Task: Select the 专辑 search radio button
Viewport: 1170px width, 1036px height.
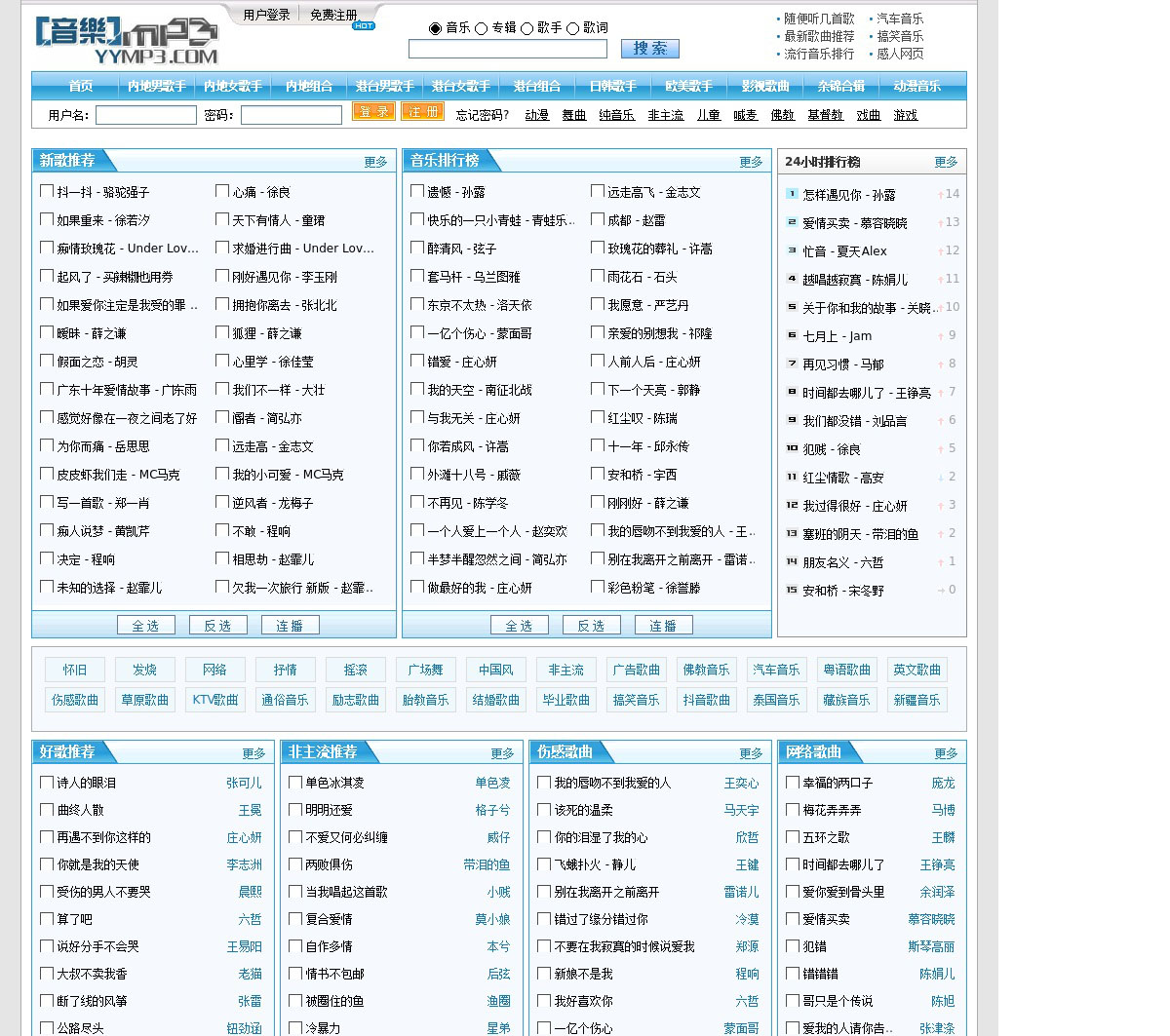Action: (482, 28)
